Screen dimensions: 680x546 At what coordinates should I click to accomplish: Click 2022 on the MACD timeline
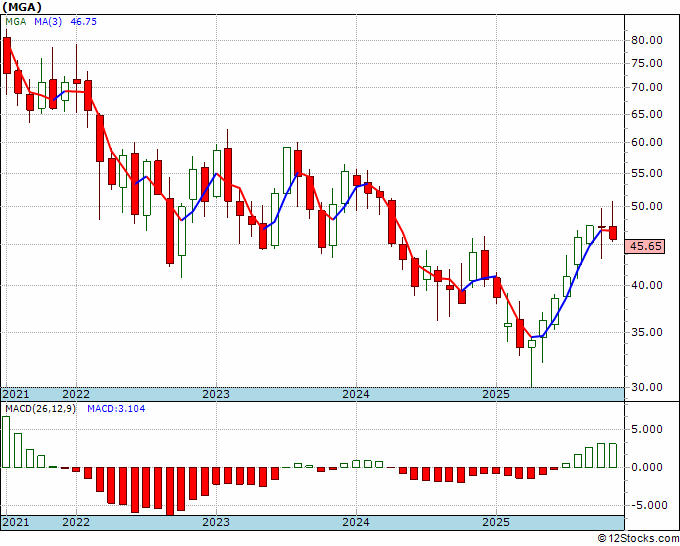[76, 522]
